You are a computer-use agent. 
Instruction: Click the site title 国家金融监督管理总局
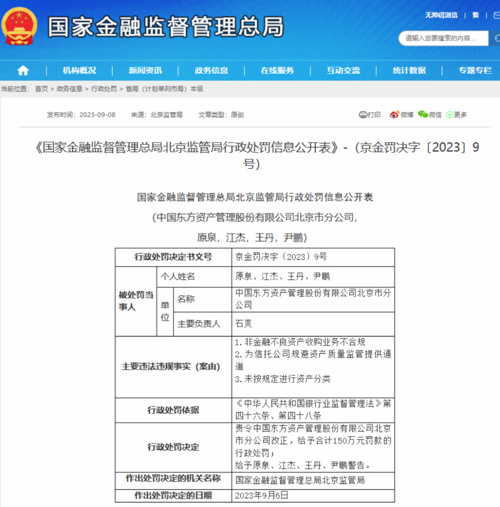click(166, 27)
